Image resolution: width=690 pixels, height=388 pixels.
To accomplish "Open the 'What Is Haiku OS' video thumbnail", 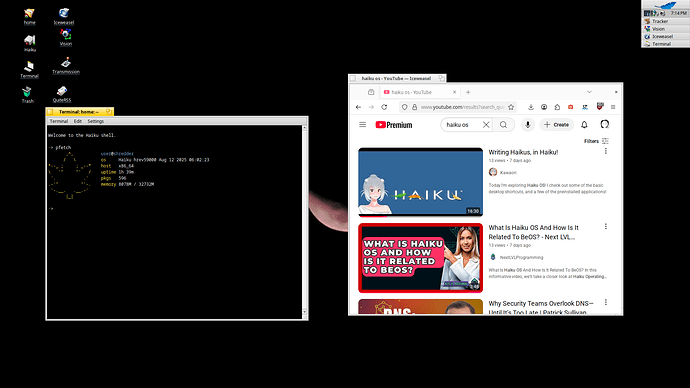I will [420, 258].
